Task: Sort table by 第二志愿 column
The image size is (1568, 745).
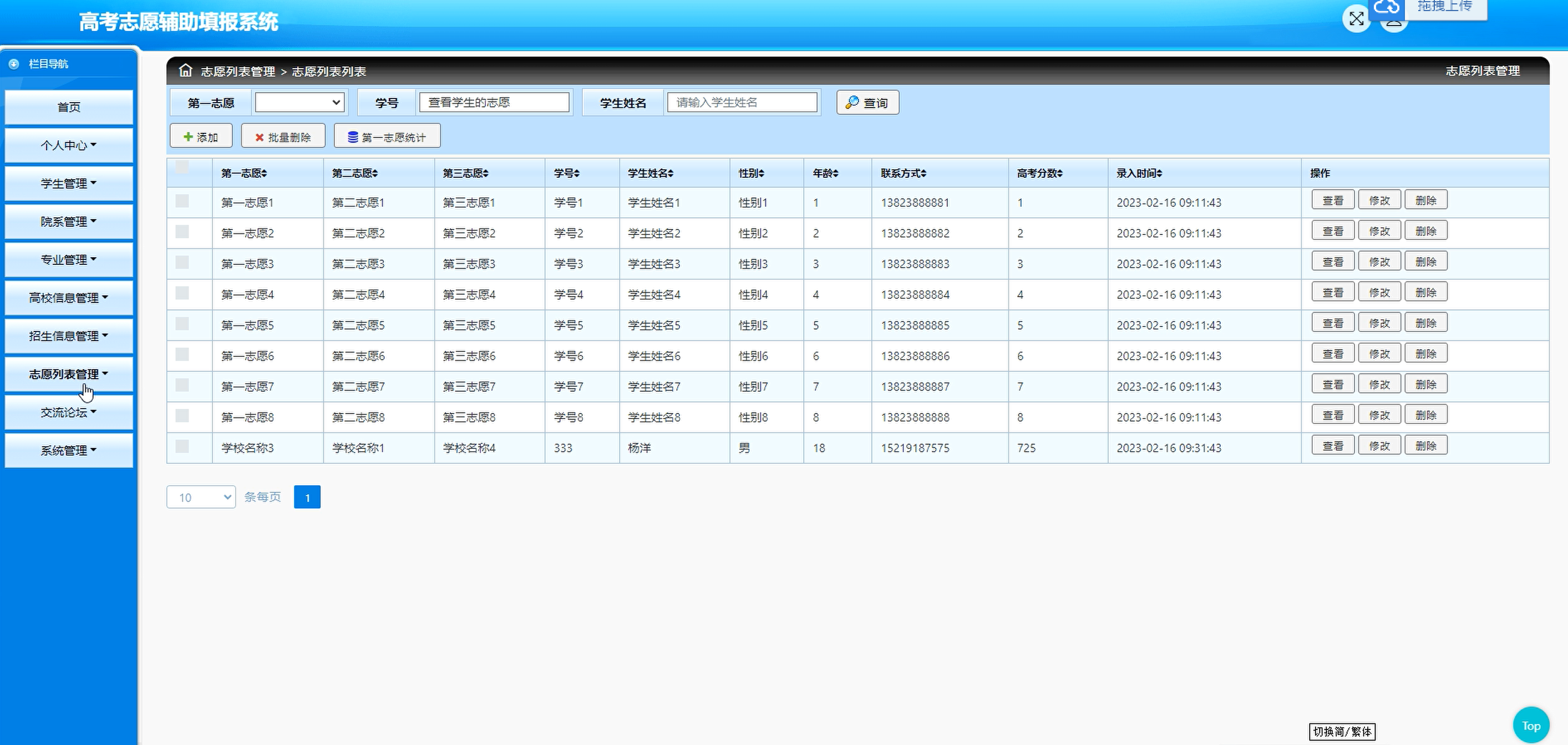Action: pos(355,174)
